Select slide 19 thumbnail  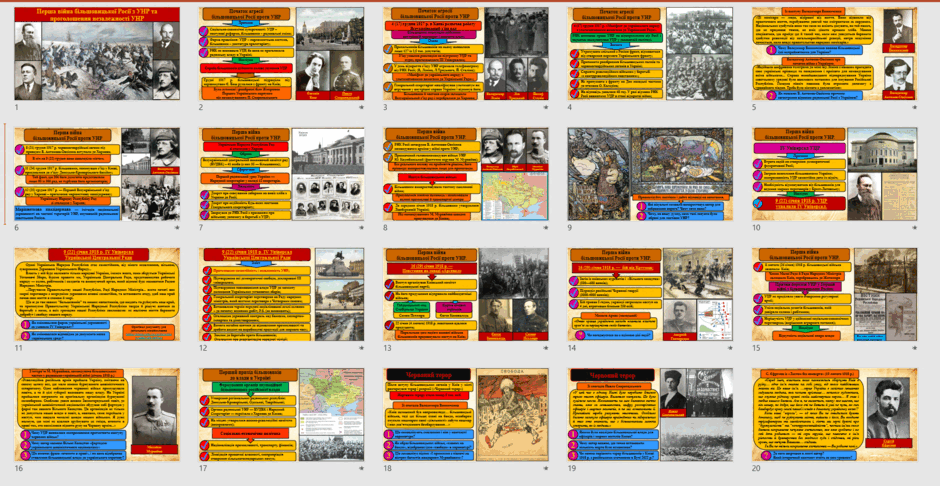click(650, 415)
